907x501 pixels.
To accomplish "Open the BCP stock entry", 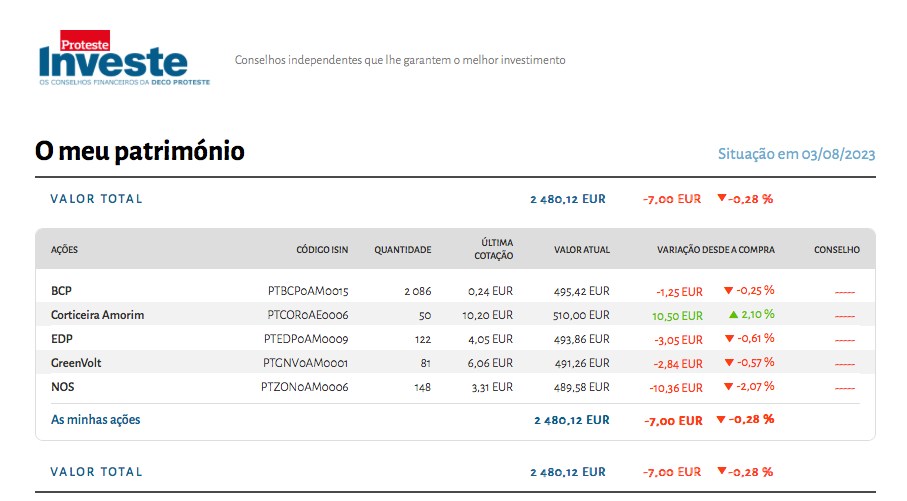I will coord(61,291).
